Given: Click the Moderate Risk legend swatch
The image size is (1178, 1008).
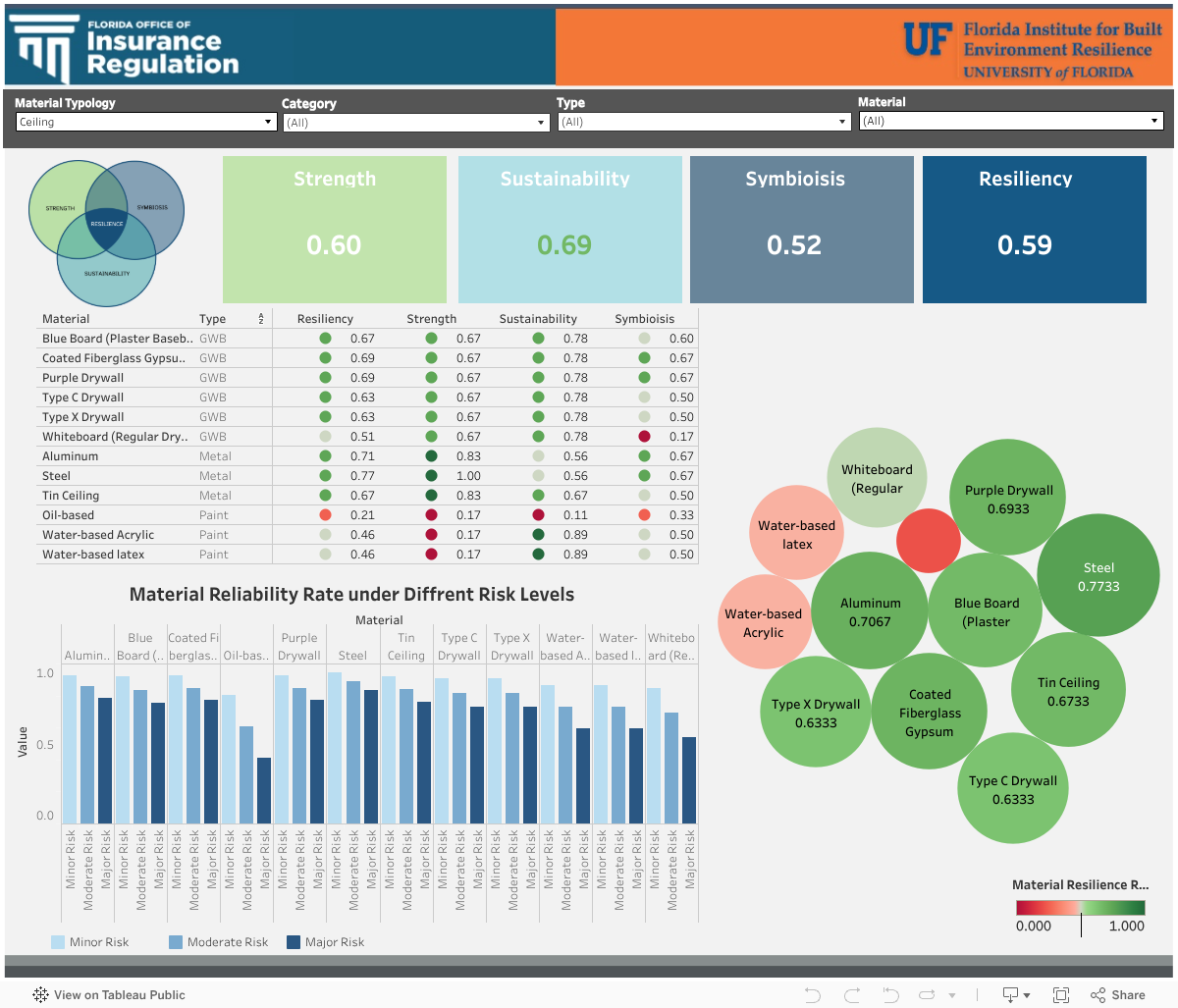Looking at the screenshot, I should (176, 942).
